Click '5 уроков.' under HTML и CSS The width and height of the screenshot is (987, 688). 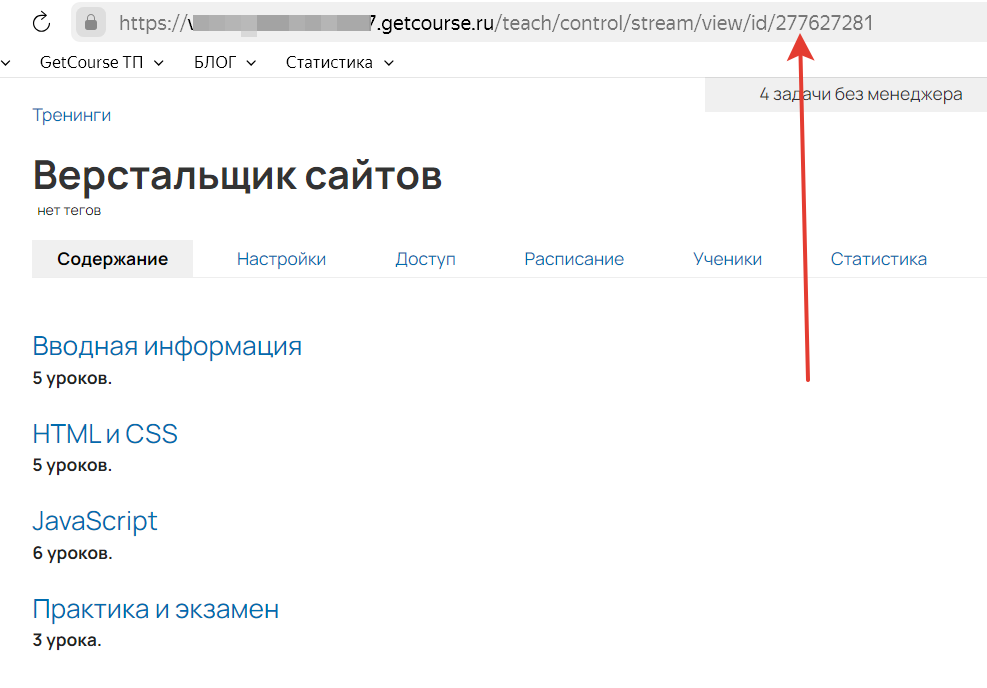pos(72,465)
